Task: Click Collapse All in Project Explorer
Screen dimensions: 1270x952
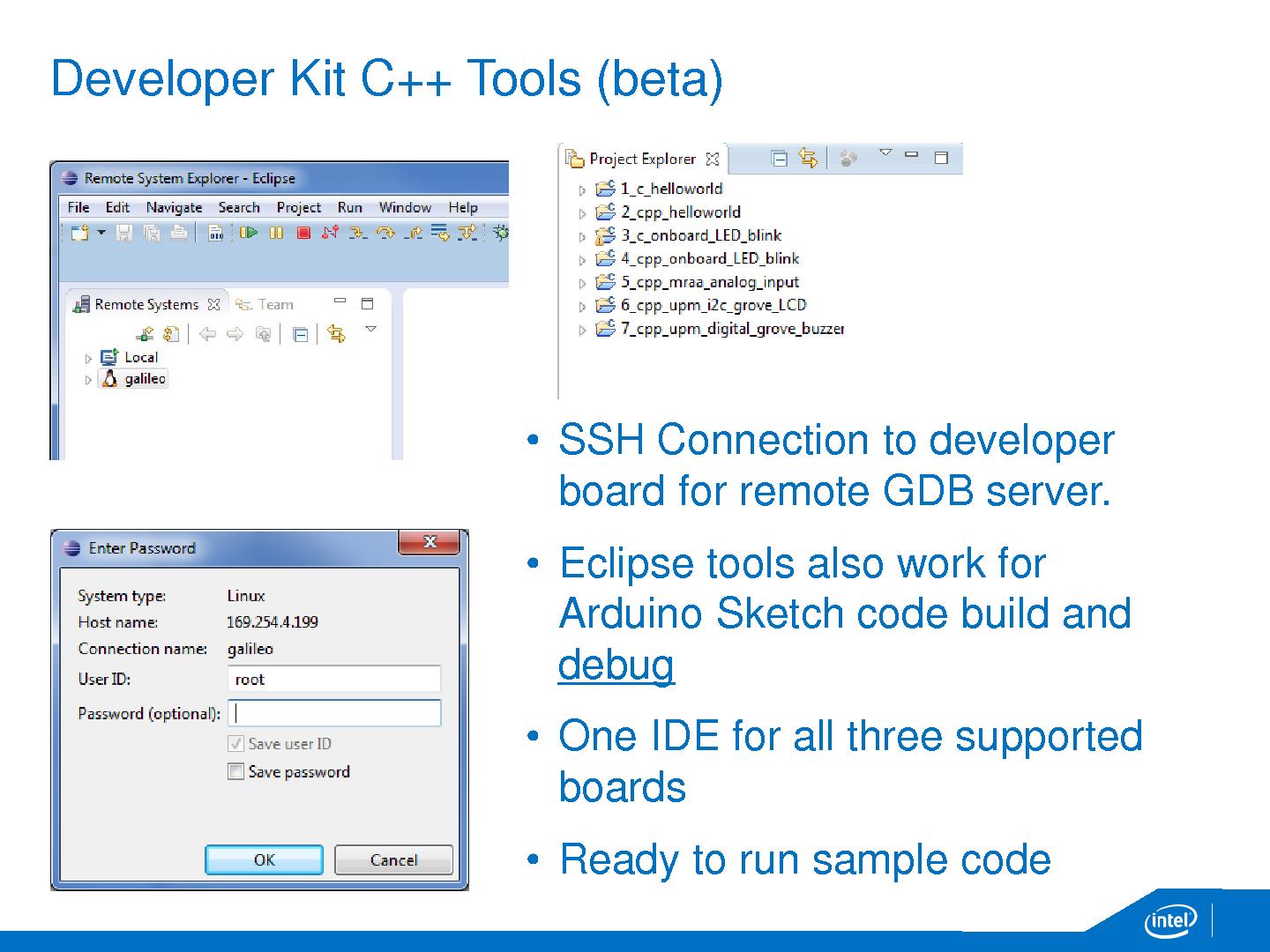Action: coord(780,159)
